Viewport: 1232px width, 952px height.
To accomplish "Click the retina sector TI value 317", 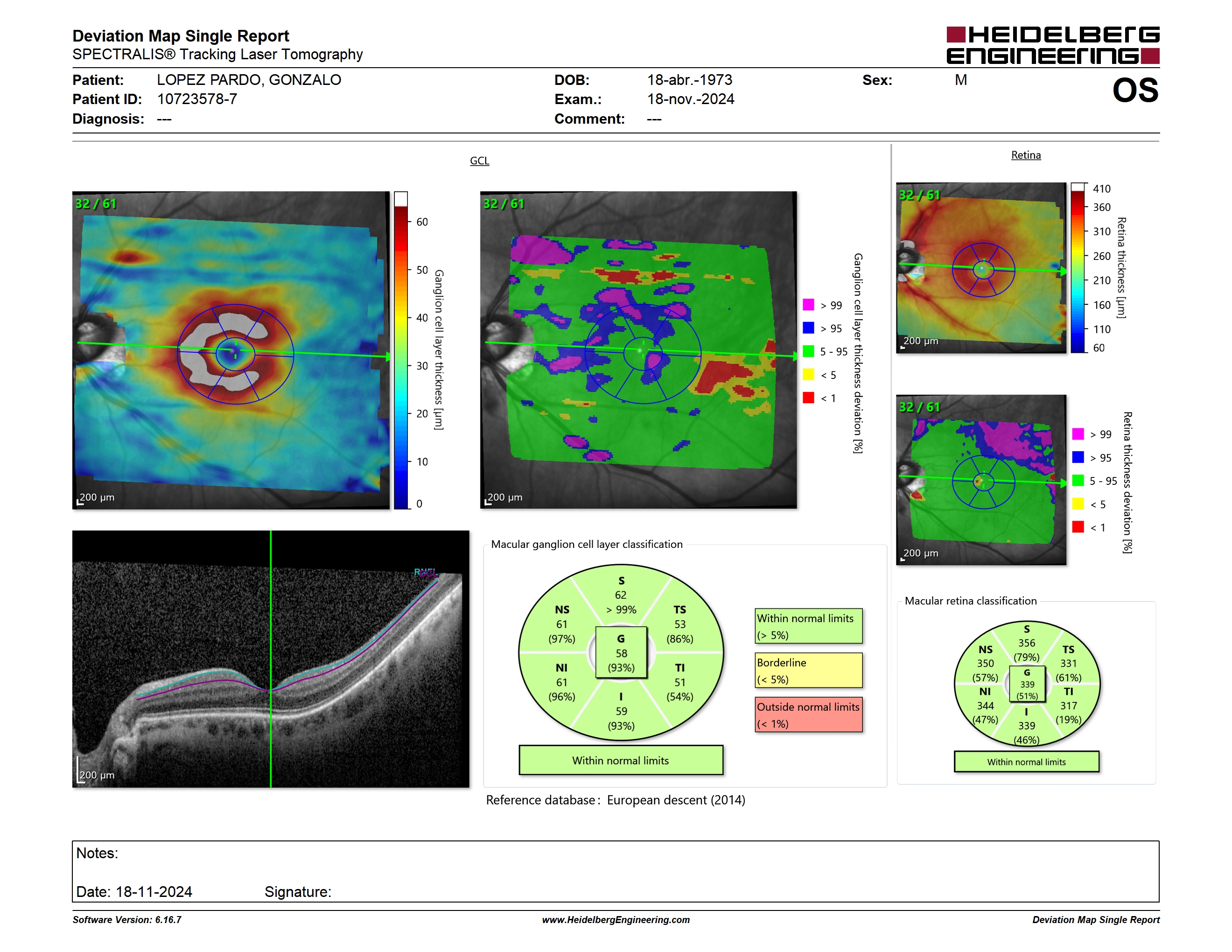I will (1068, 706).
